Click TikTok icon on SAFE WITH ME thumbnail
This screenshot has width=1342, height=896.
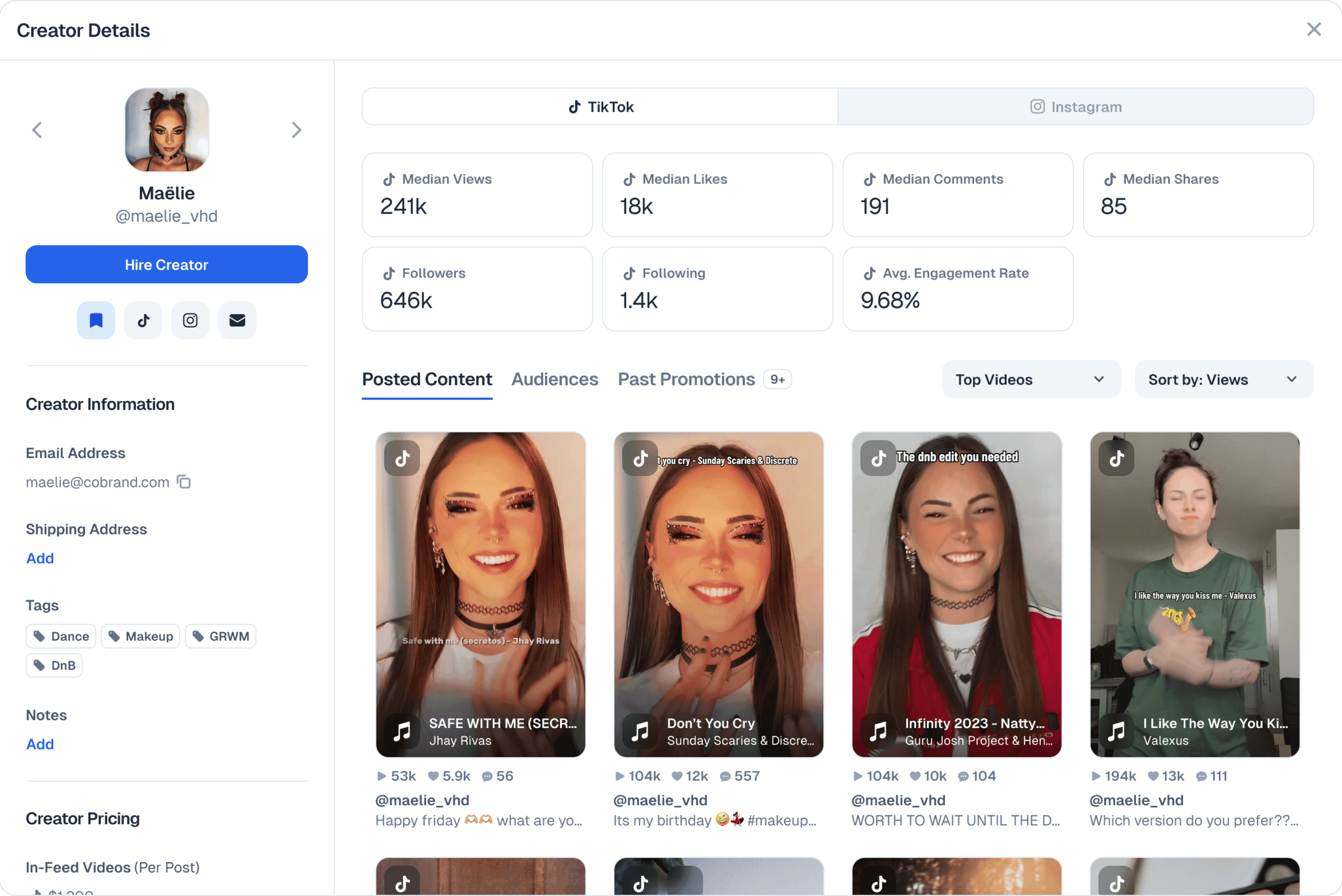click(402, 458)
